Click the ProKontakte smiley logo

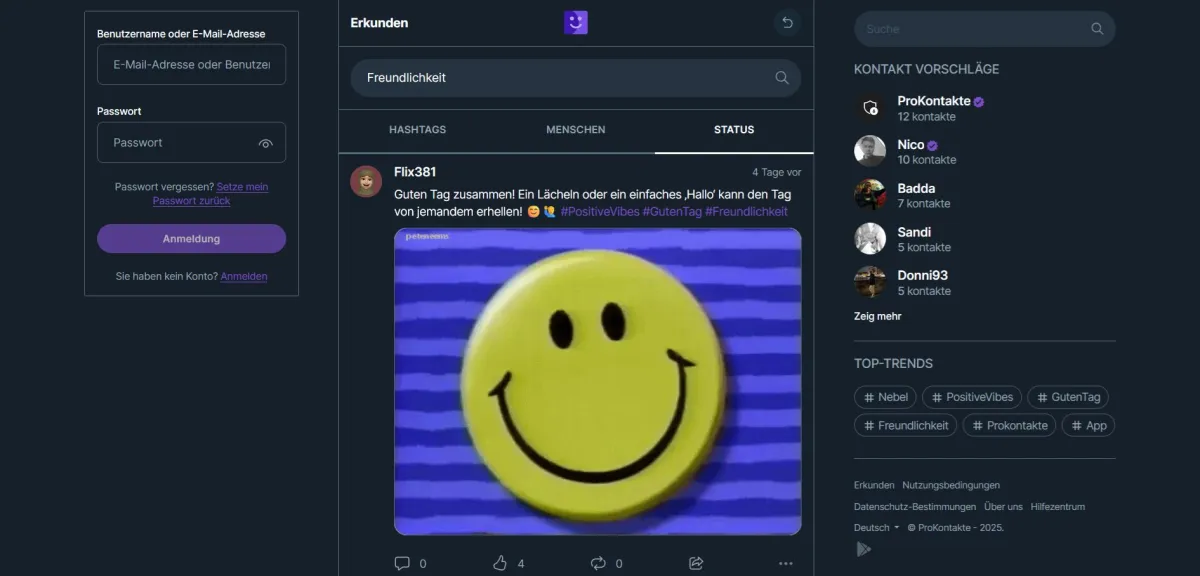pos(576,23)
